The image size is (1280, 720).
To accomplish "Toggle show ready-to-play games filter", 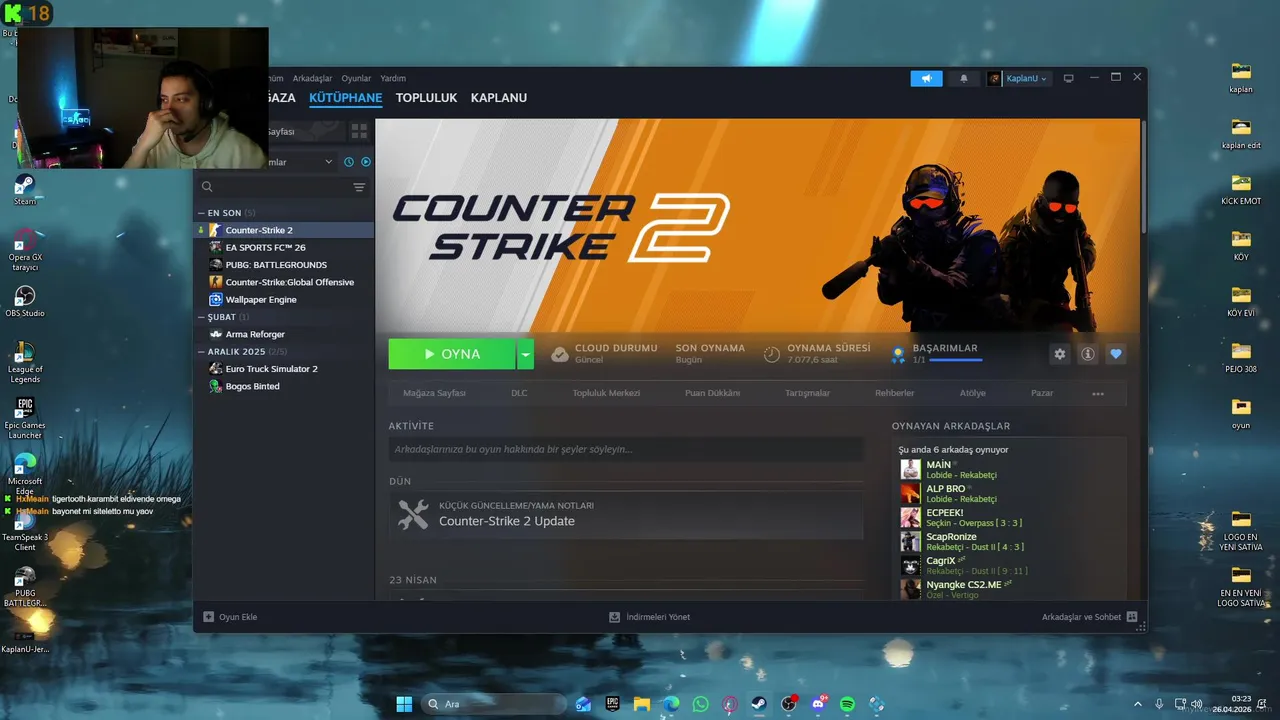I will (x=366, y=162).
